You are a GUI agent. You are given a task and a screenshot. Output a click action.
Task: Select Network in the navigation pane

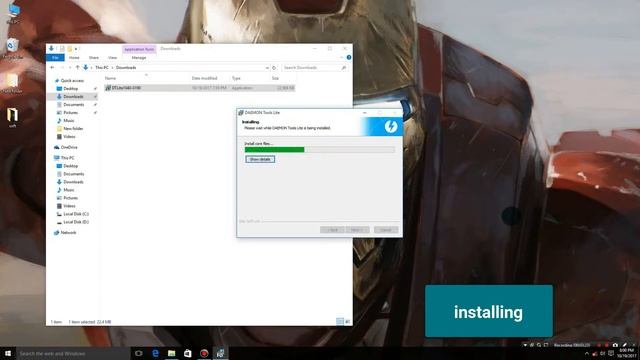[x=68, y=232]
